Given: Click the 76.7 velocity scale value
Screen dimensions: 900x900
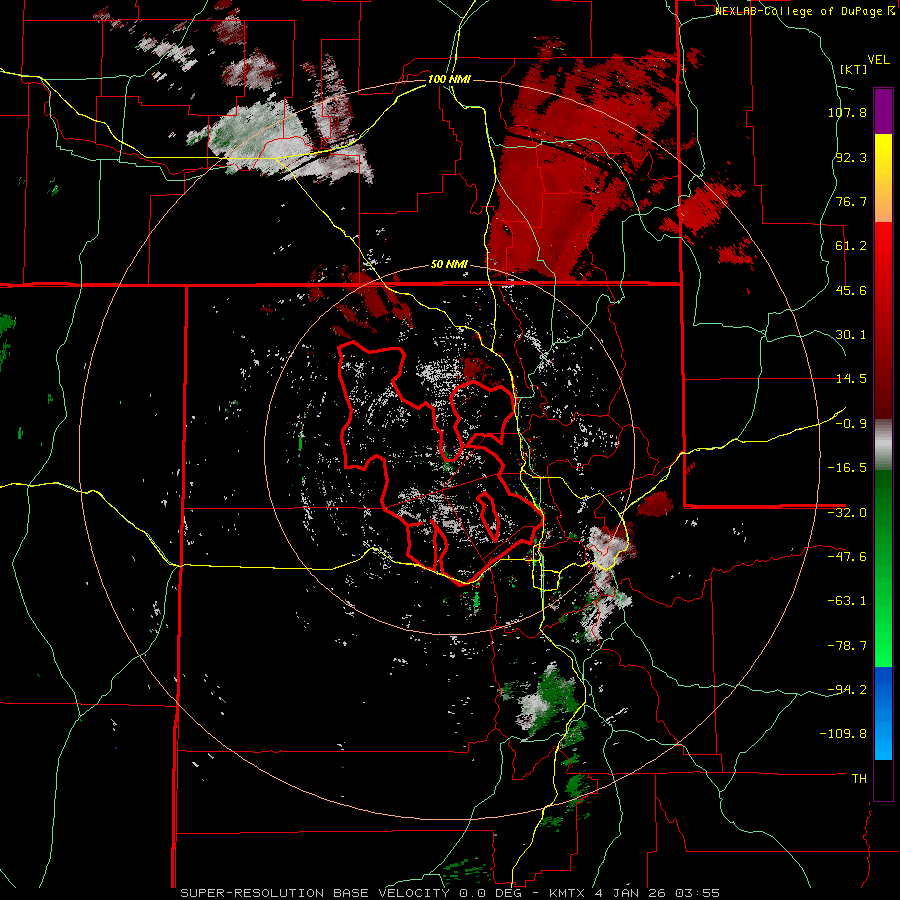Looking at the screenshot, I should [x=851, y=201].
